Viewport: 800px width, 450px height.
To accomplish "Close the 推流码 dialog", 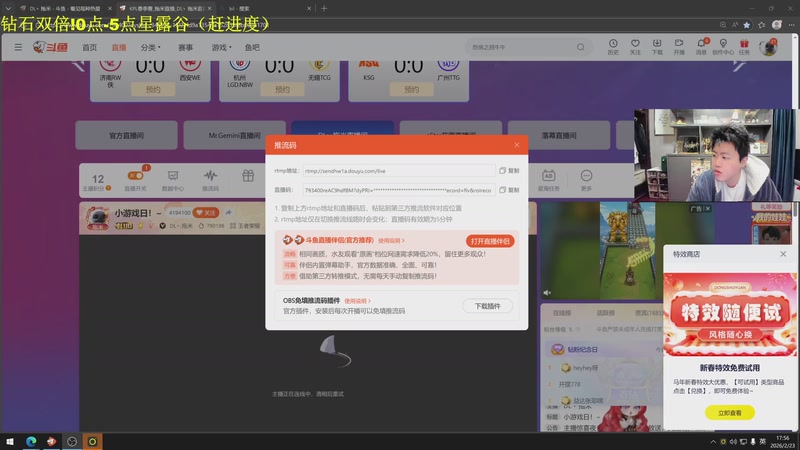I will (517, 145).
